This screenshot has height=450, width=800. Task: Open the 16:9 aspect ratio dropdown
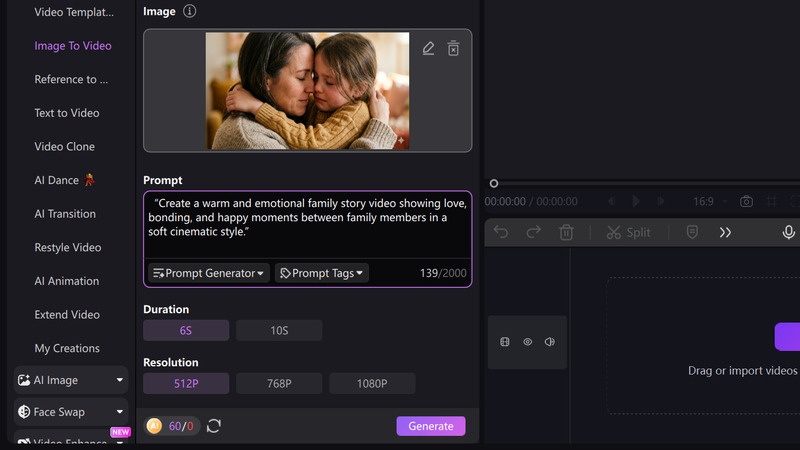[x=710, y=202]
